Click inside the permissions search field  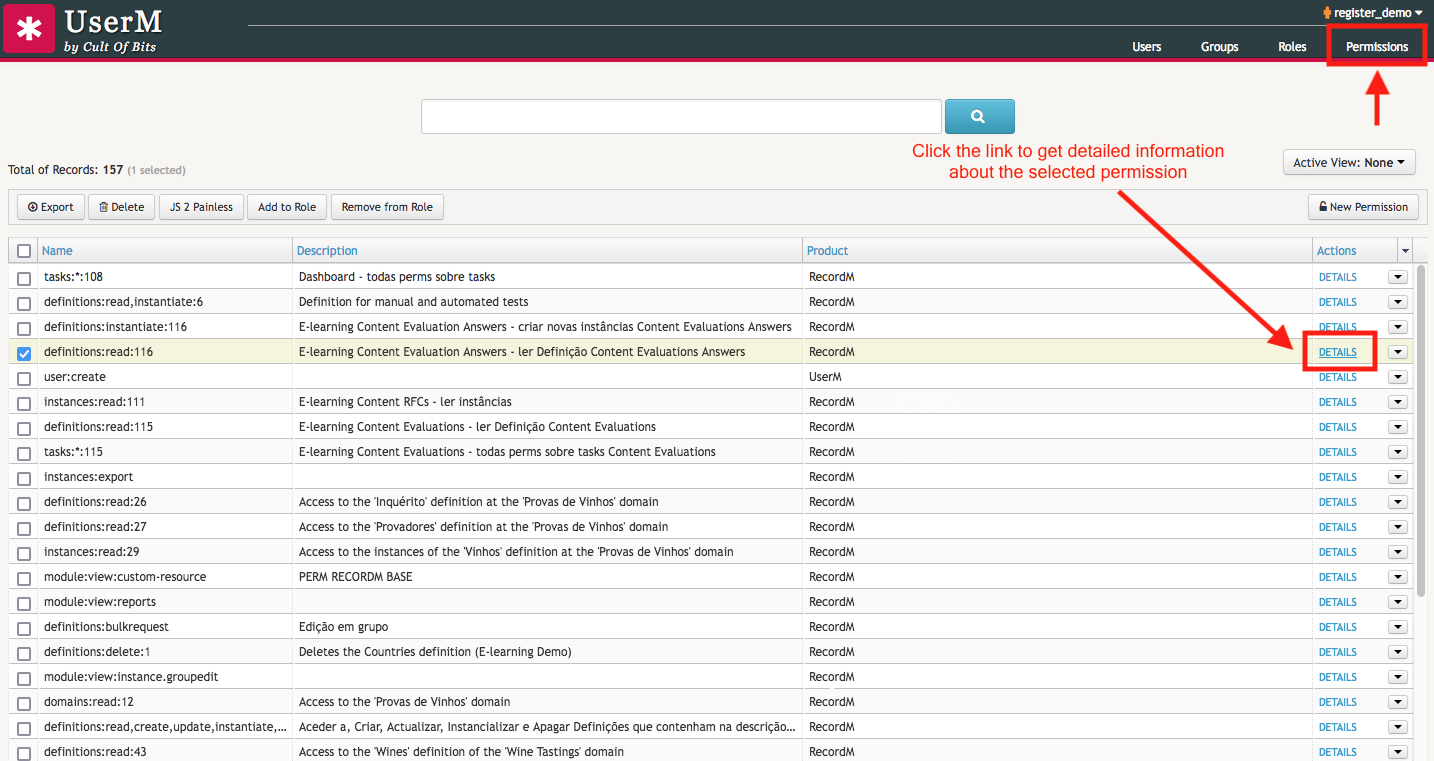[681, 116]
